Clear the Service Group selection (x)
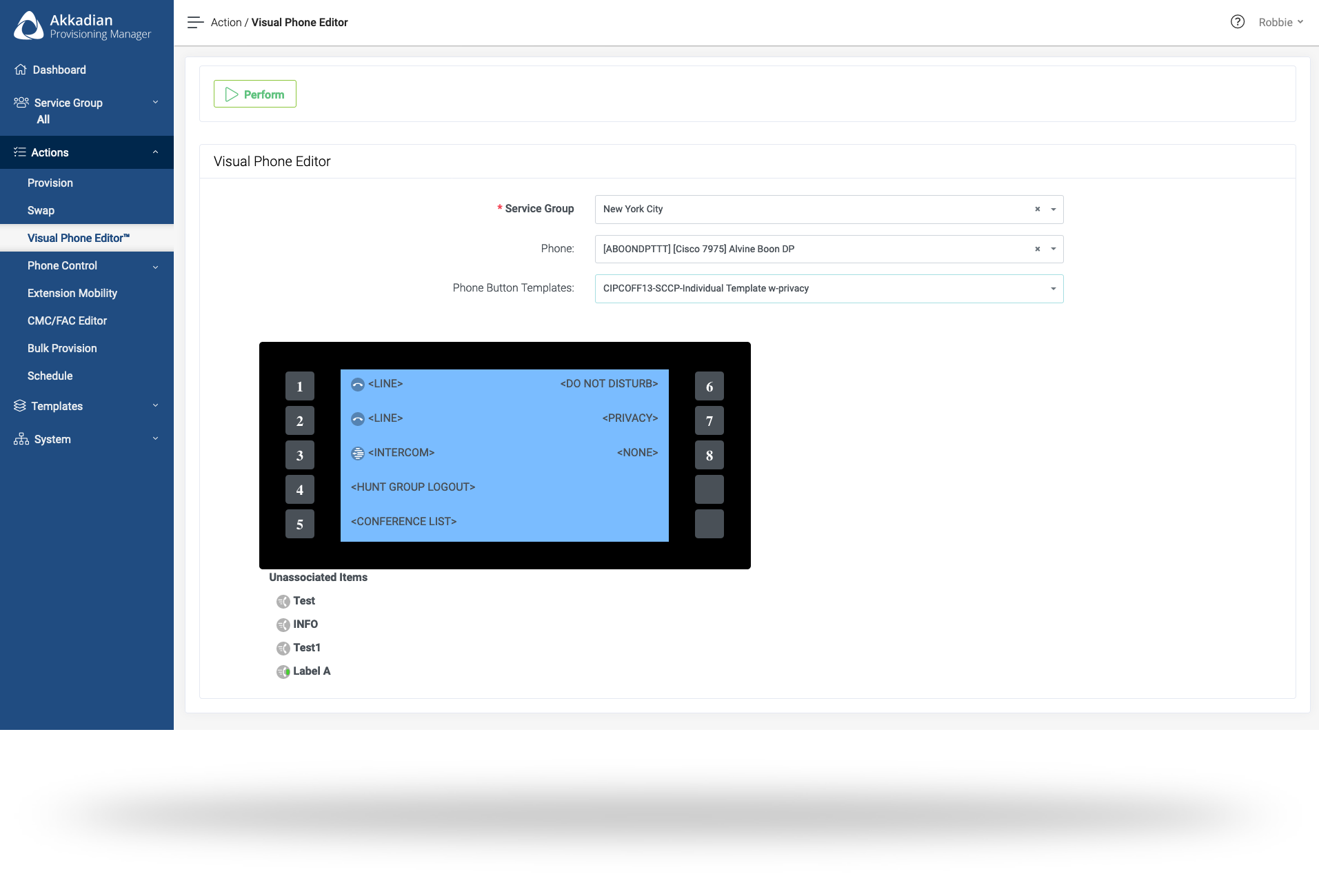This screenshot has height=896, width=1319. click(x=1037, y=209)
